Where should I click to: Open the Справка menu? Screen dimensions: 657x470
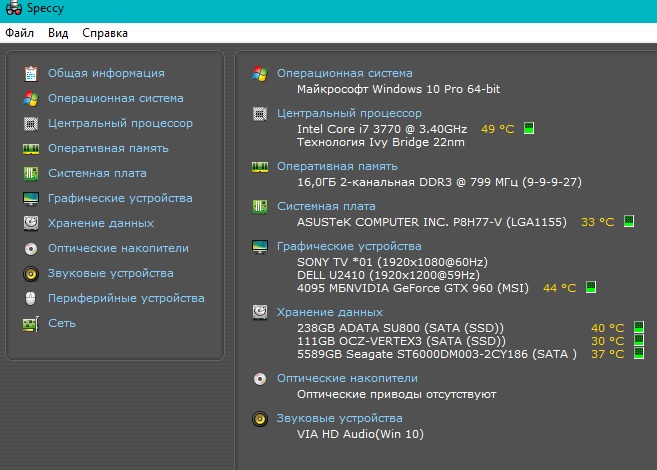105,33
